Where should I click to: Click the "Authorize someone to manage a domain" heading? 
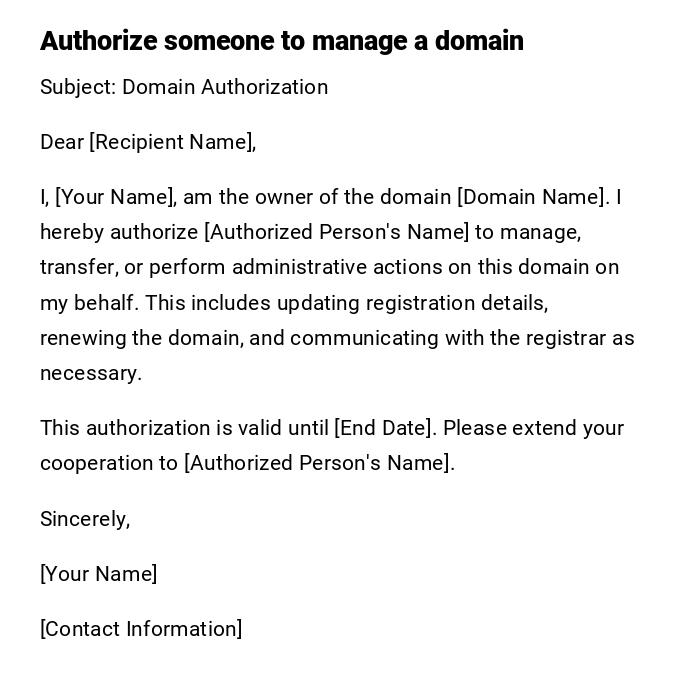point(281,41)
